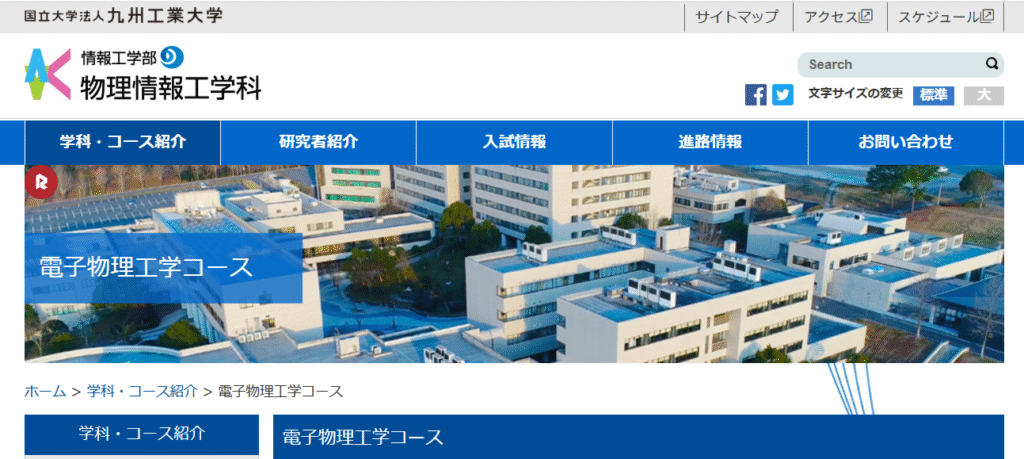
Task: Open アクセス external link
Action: pos(839,17)
